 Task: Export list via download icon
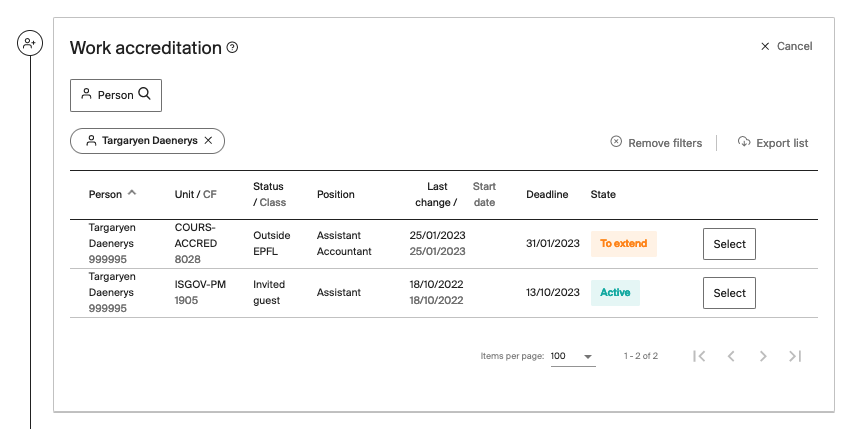[773, 143]
